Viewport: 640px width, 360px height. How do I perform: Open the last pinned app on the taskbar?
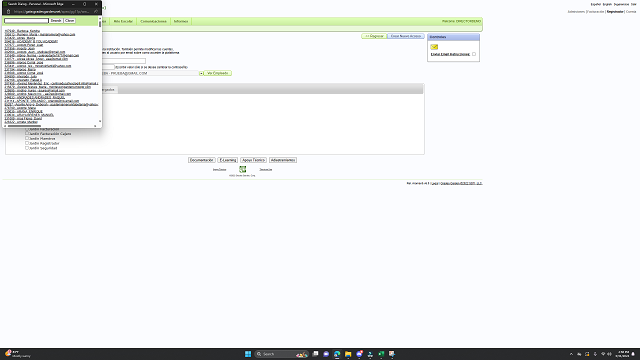[x=392, y=354]
